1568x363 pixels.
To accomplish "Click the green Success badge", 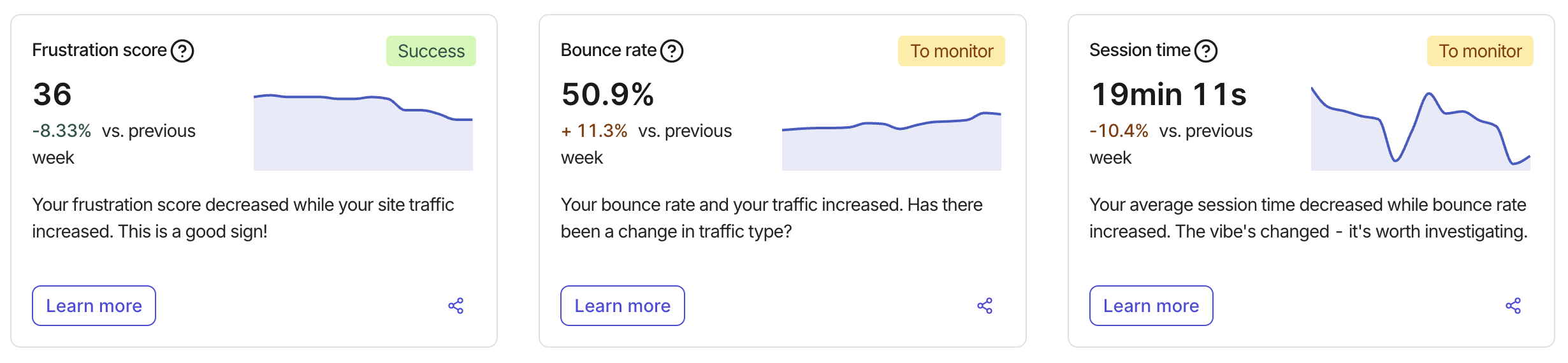I will point(431,51).
